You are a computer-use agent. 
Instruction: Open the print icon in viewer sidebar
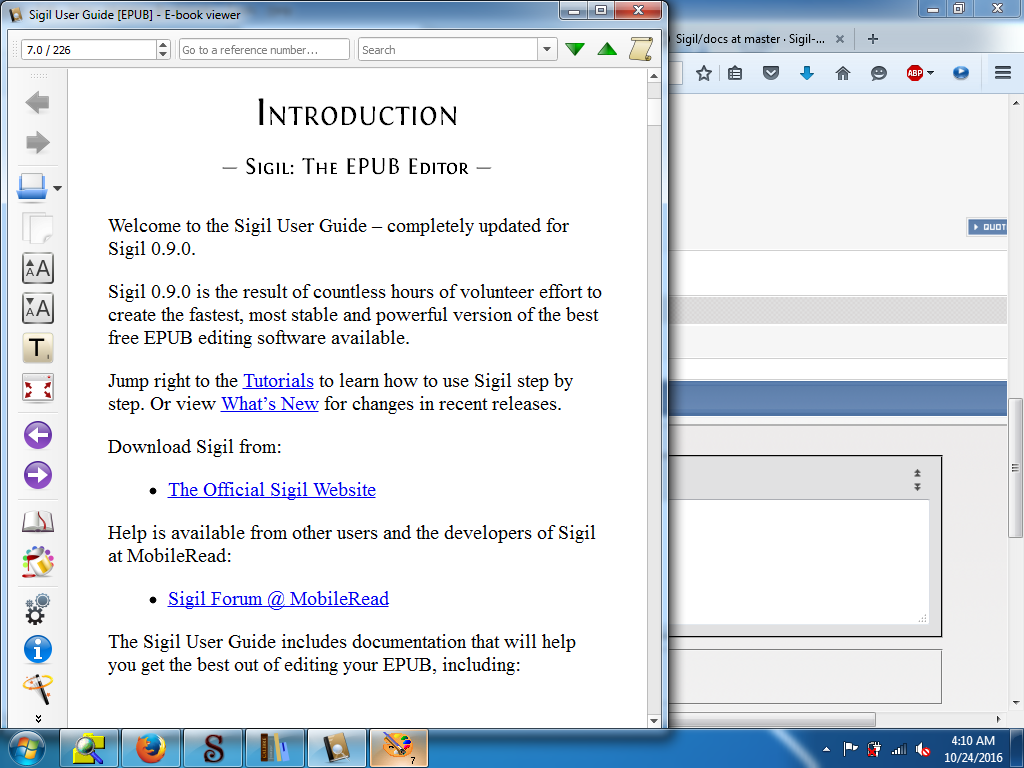(32, 187)
